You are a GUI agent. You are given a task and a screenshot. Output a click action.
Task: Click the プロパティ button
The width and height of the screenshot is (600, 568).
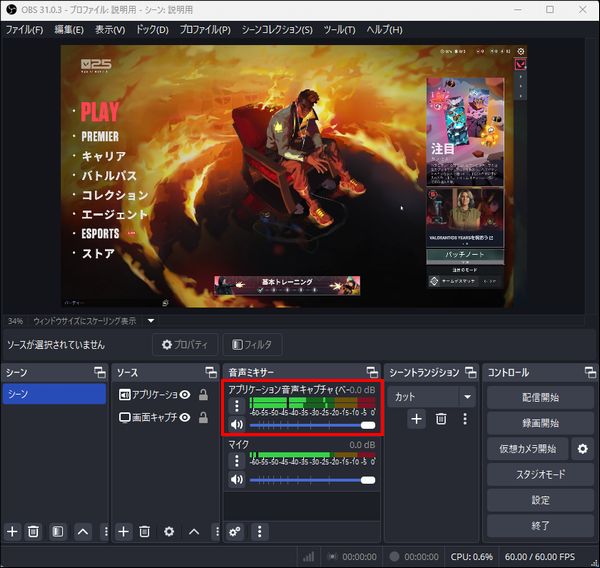[x=185, y=344]
